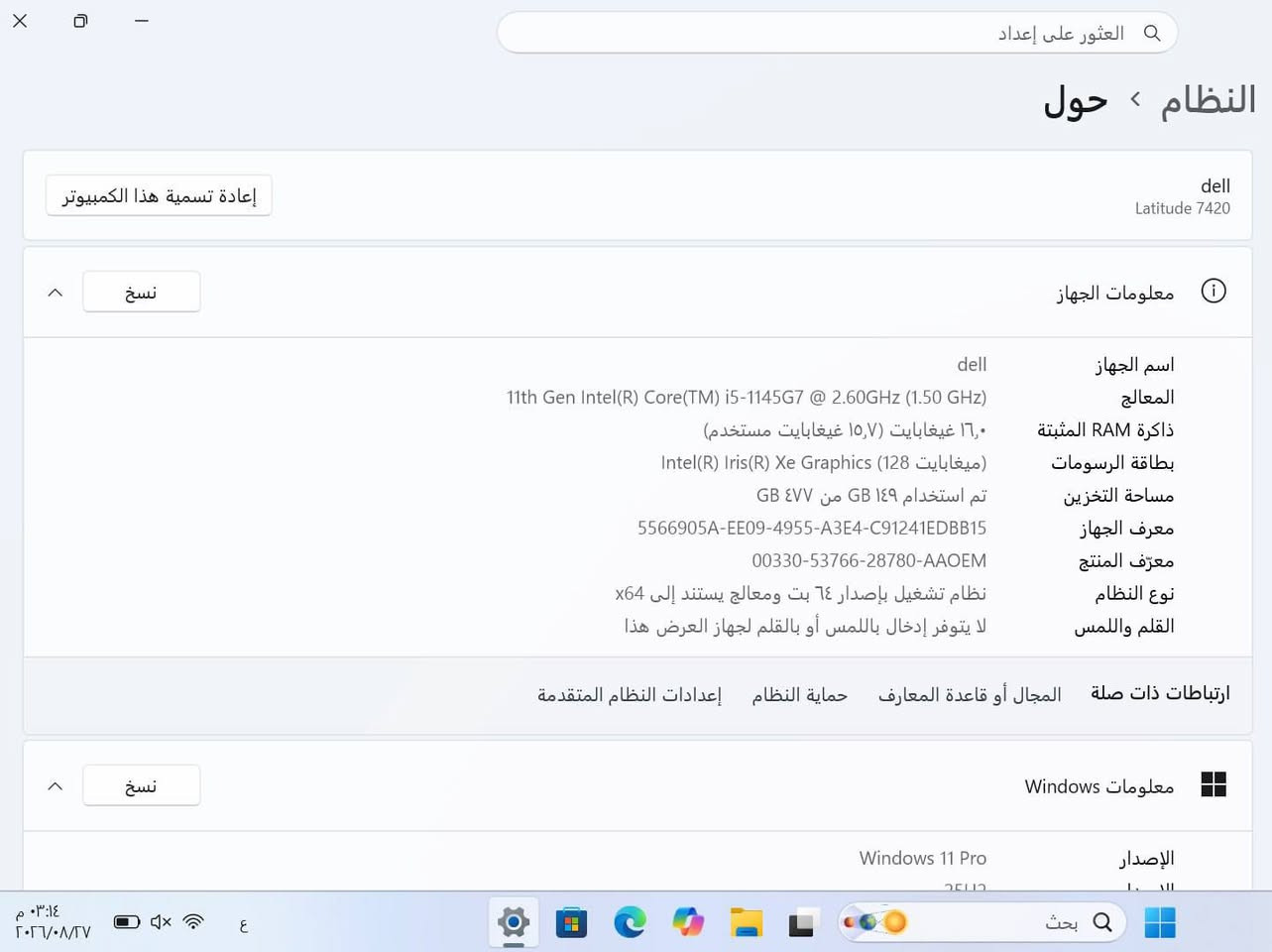The image size is (1272, 952).
Task: Click the العثور على إعداد search field
Action: pos(837,33)
